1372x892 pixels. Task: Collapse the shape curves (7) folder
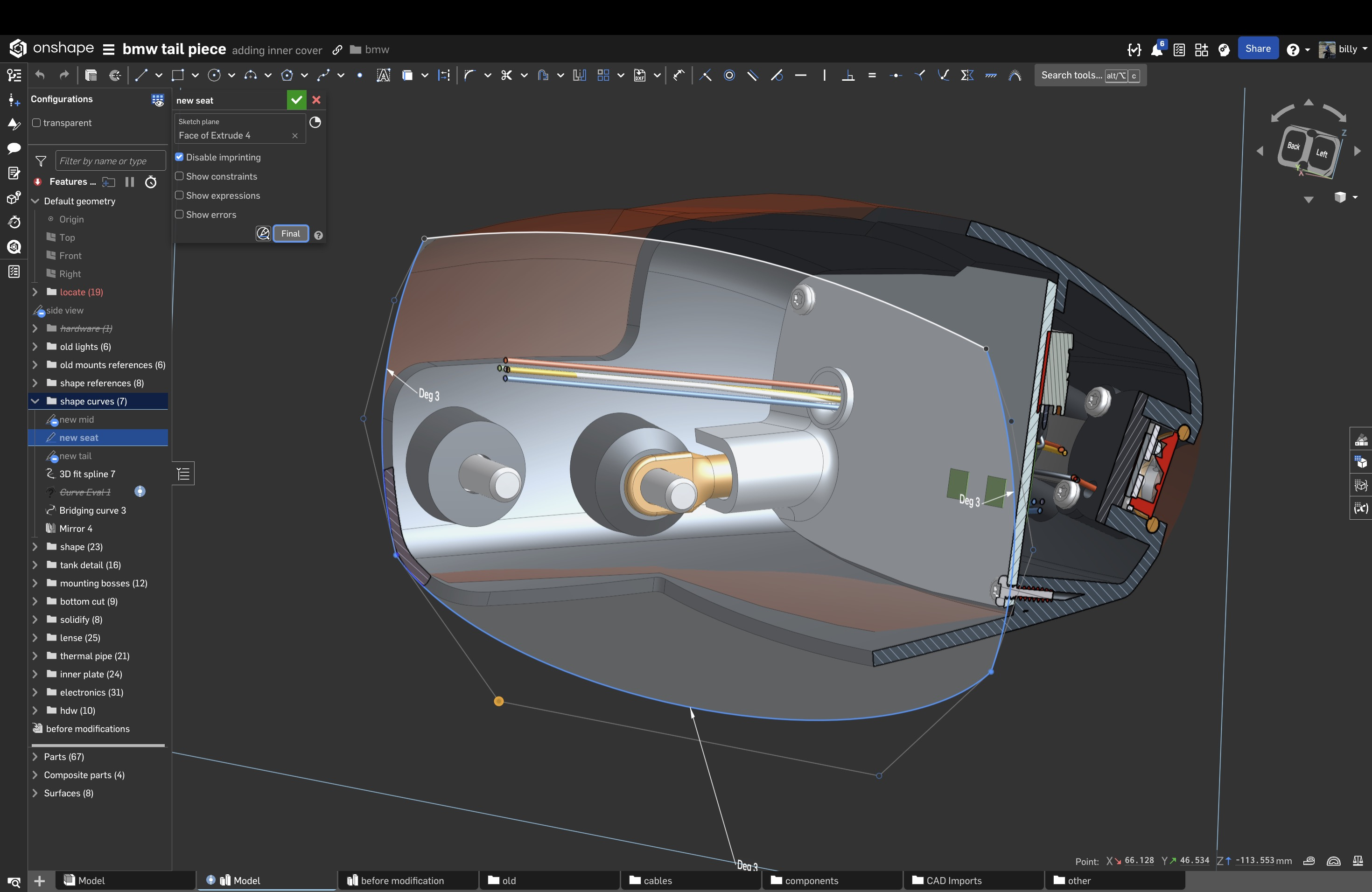tap(35, 401)
